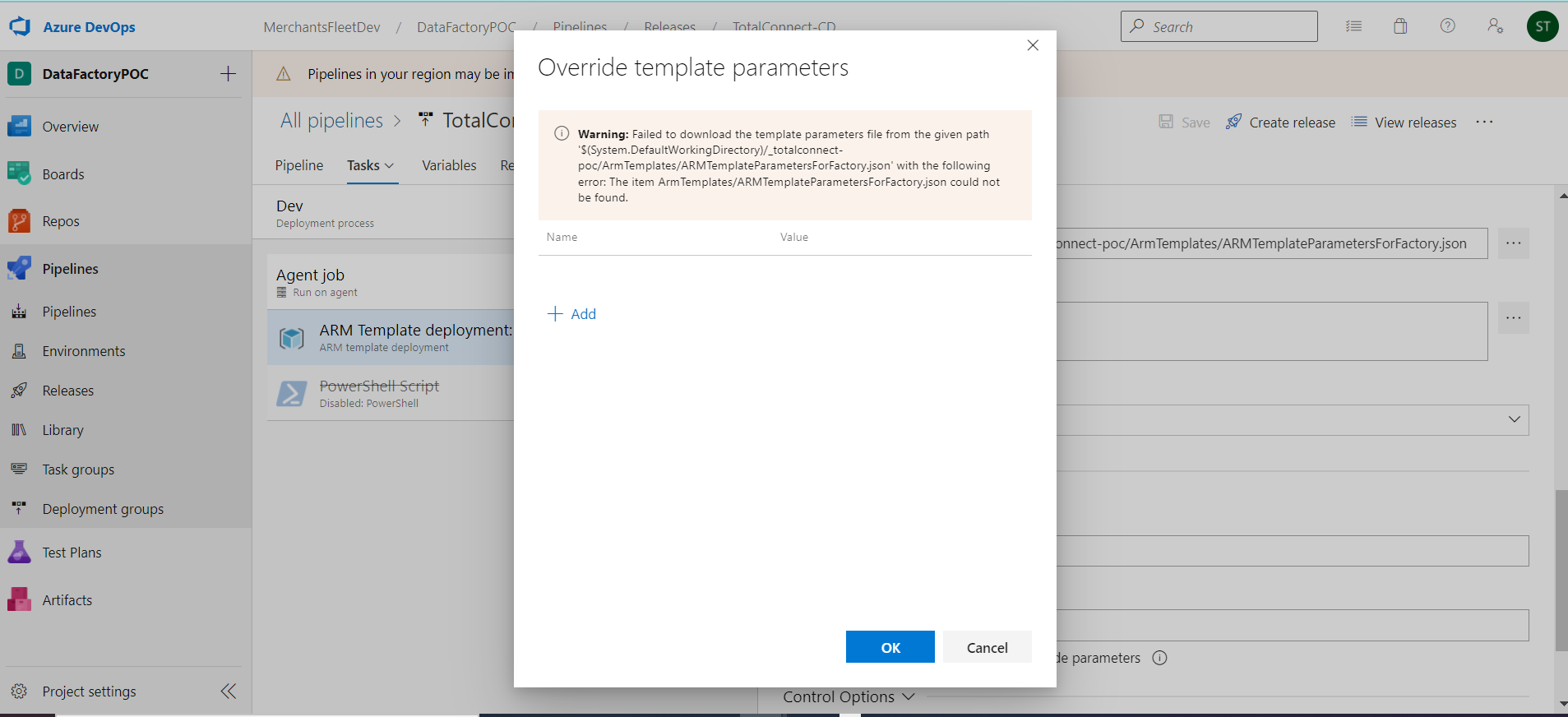
Task: Open the work items list icon in header
Action: [x=1353, y=26]
